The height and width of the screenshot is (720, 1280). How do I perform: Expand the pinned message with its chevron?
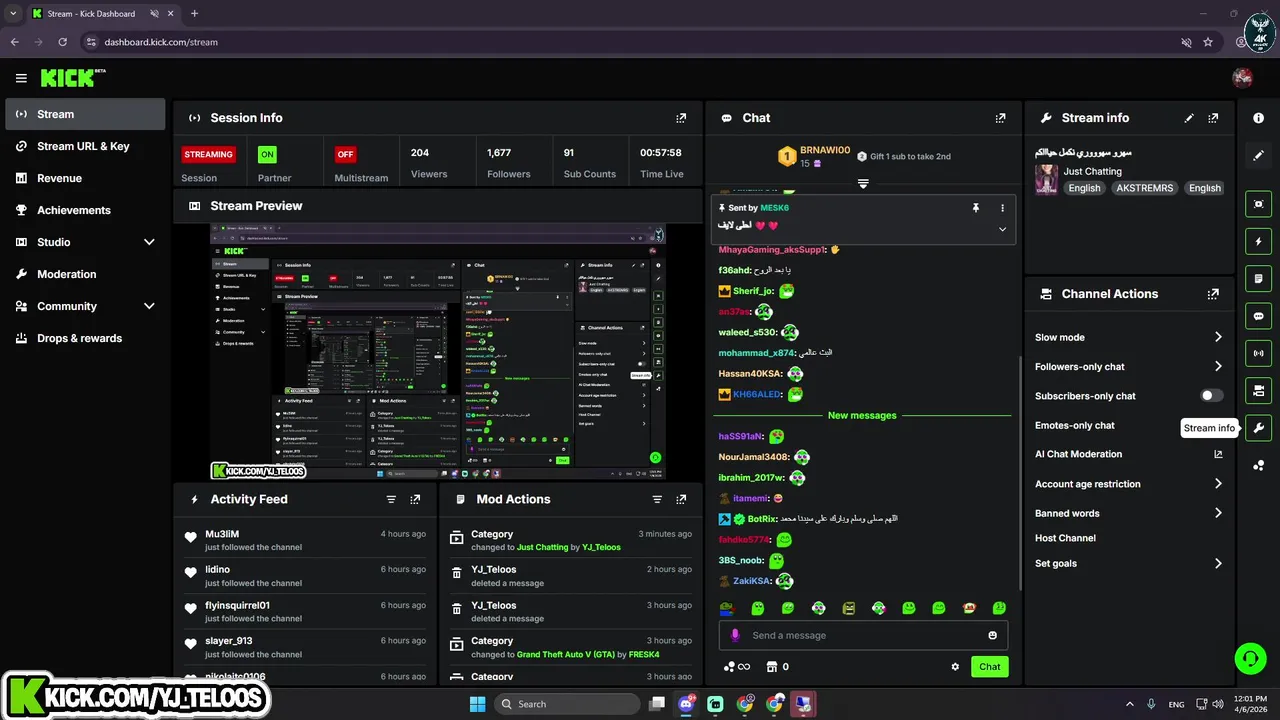pyautogui.click(x=1002, y=229)
